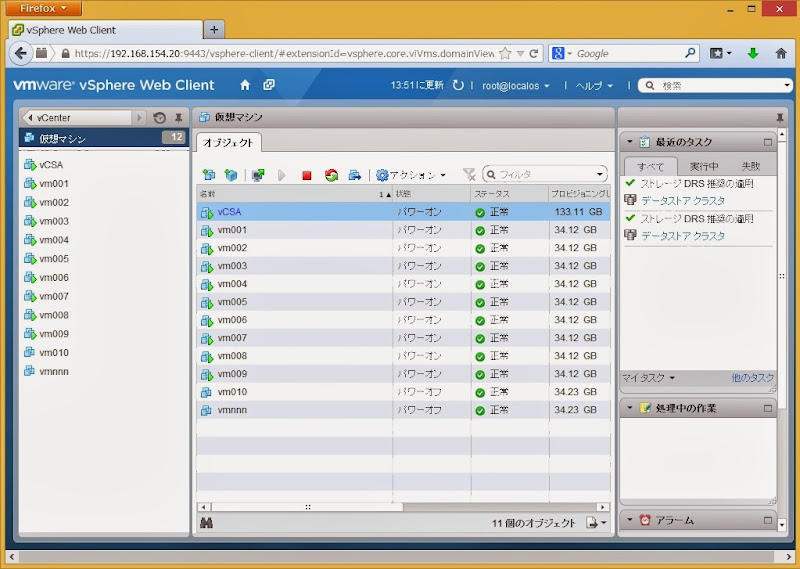This screenshot has height=569, width=800.
Task: Pin the right-hand task panel
Action: tap(780, 118)
